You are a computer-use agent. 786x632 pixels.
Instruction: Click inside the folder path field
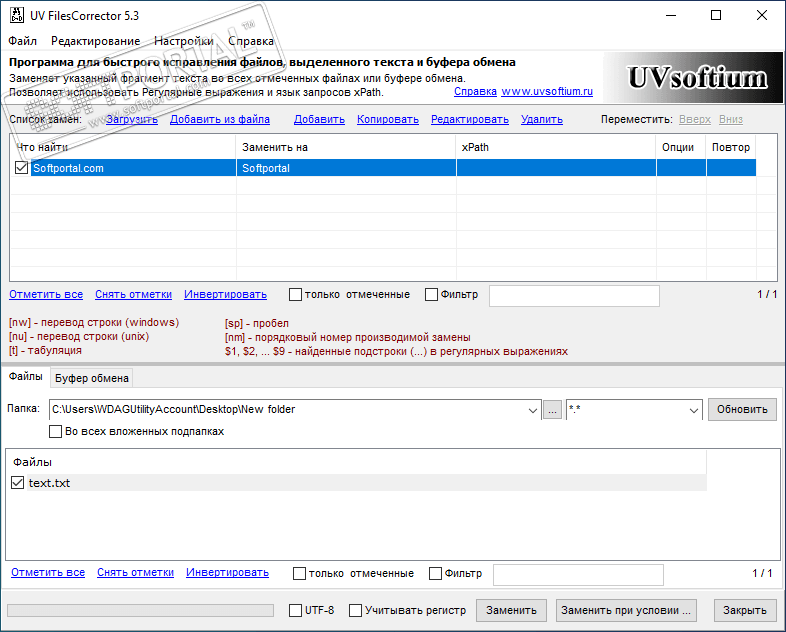pyautogui.click(x=288, y=409)
